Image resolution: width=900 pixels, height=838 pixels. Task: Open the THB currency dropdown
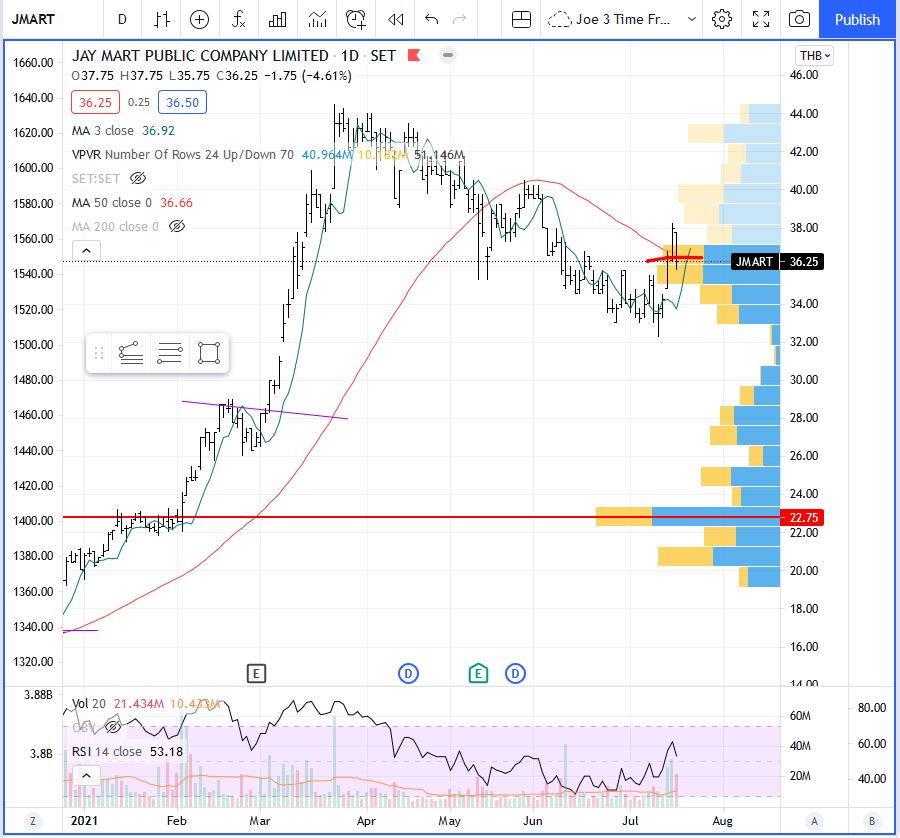814,56
